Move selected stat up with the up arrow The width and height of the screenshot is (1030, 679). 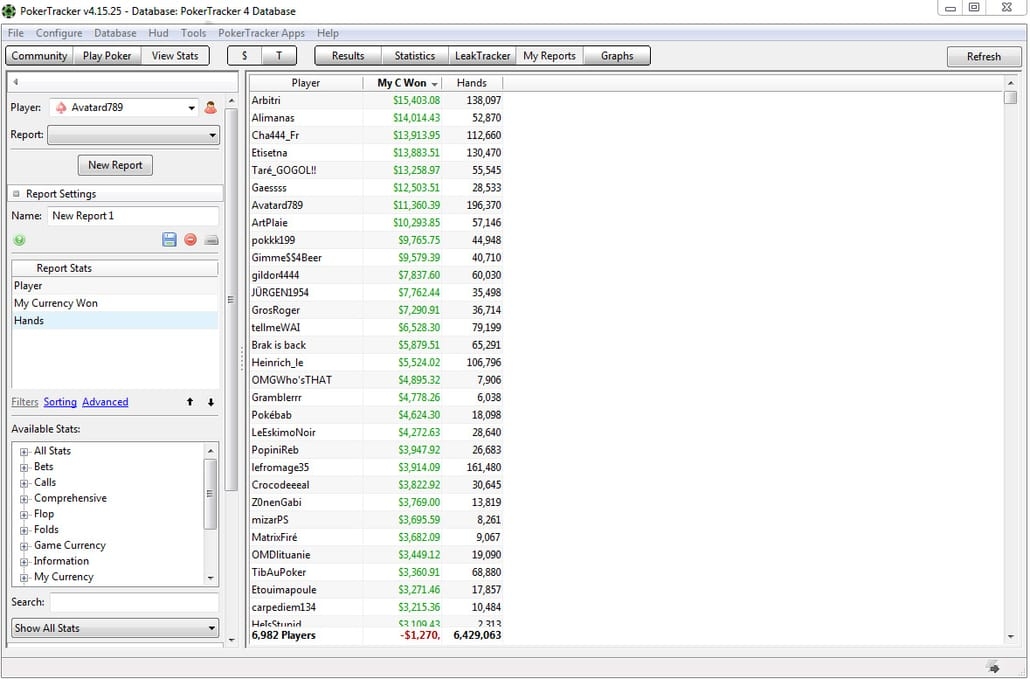coord(190,402)
